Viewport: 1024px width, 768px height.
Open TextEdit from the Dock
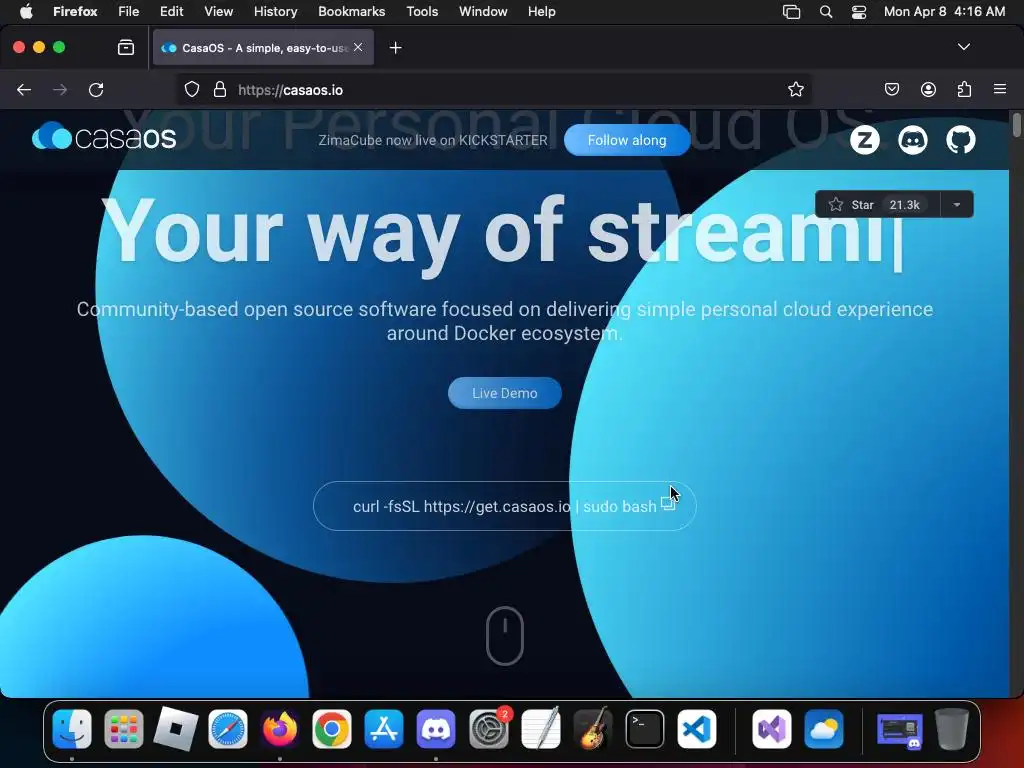coord(541,728)
